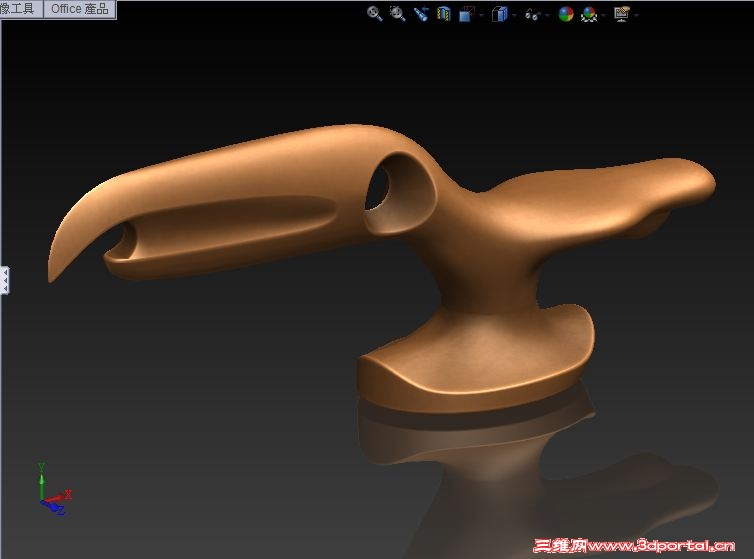This screenshot has height=559, width=754.
Task: Expand the Apply Scene dropdown arrow
Action: tap(603, 15)
